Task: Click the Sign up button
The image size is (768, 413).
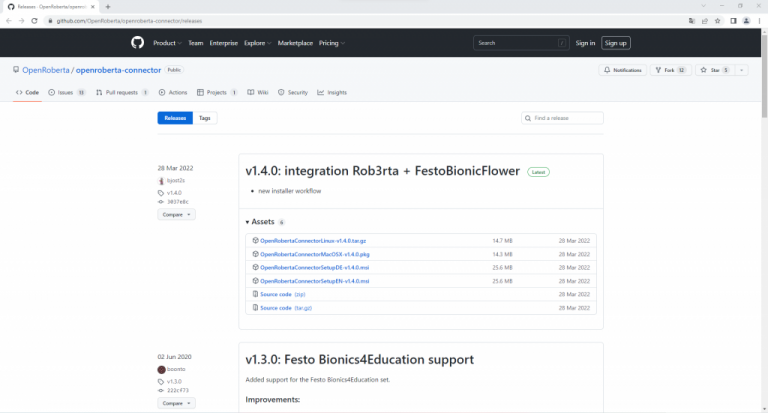Action: point(615,43)
